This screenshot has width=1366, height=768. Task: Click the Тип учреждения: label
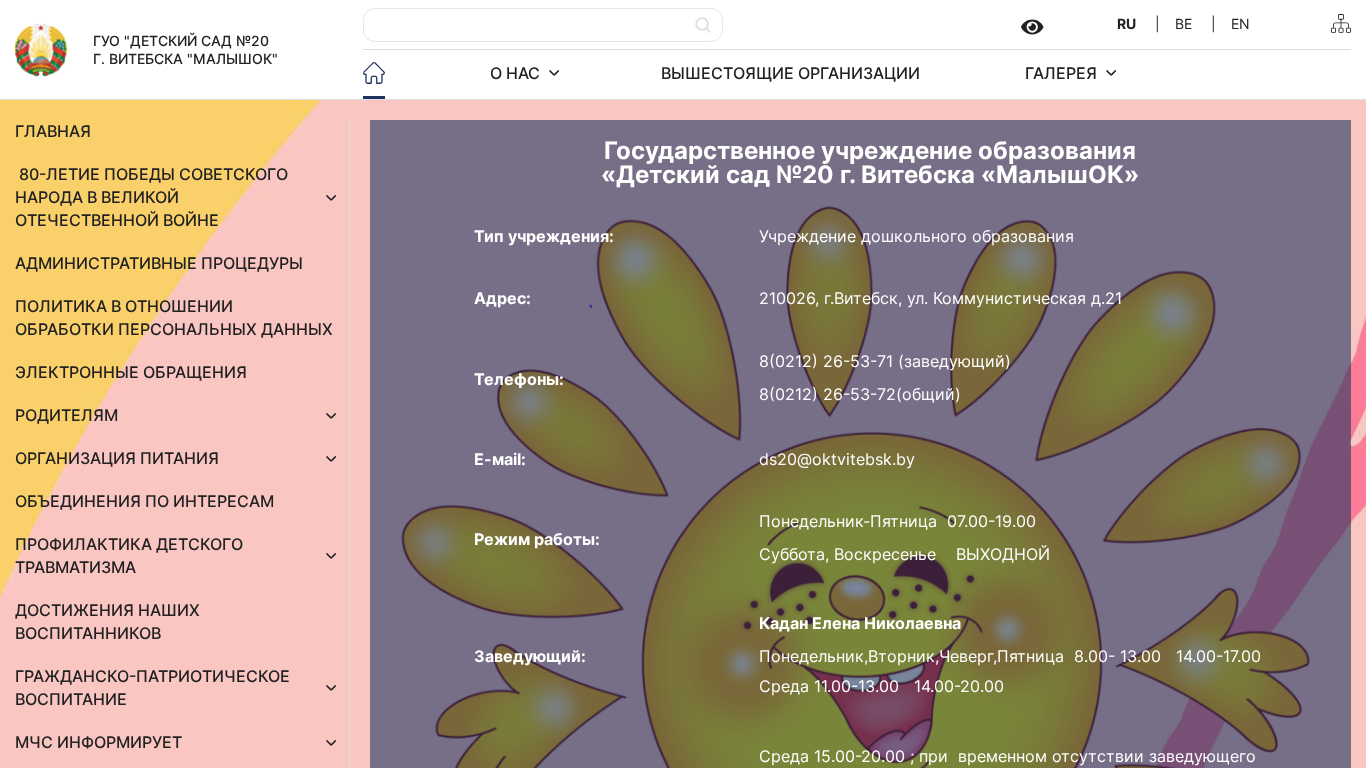click(x=544, y=236)
